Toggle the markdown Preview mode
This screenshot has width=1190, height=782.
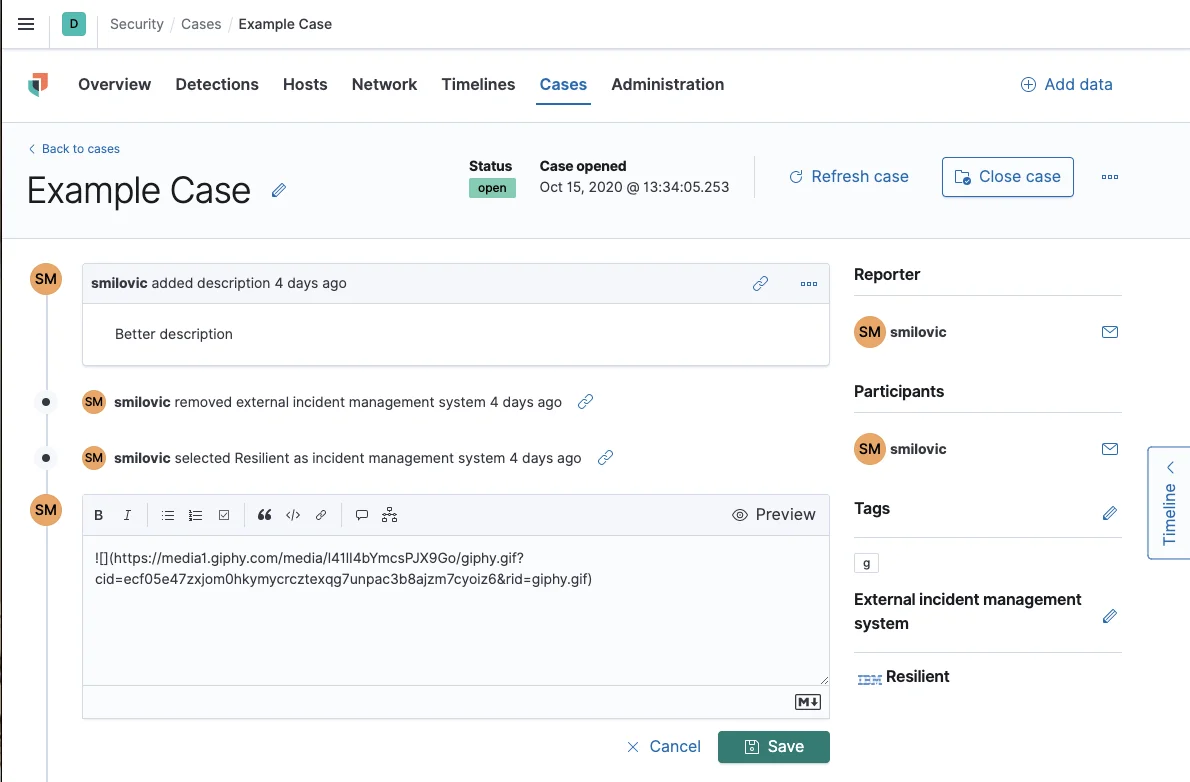(774, 515)
